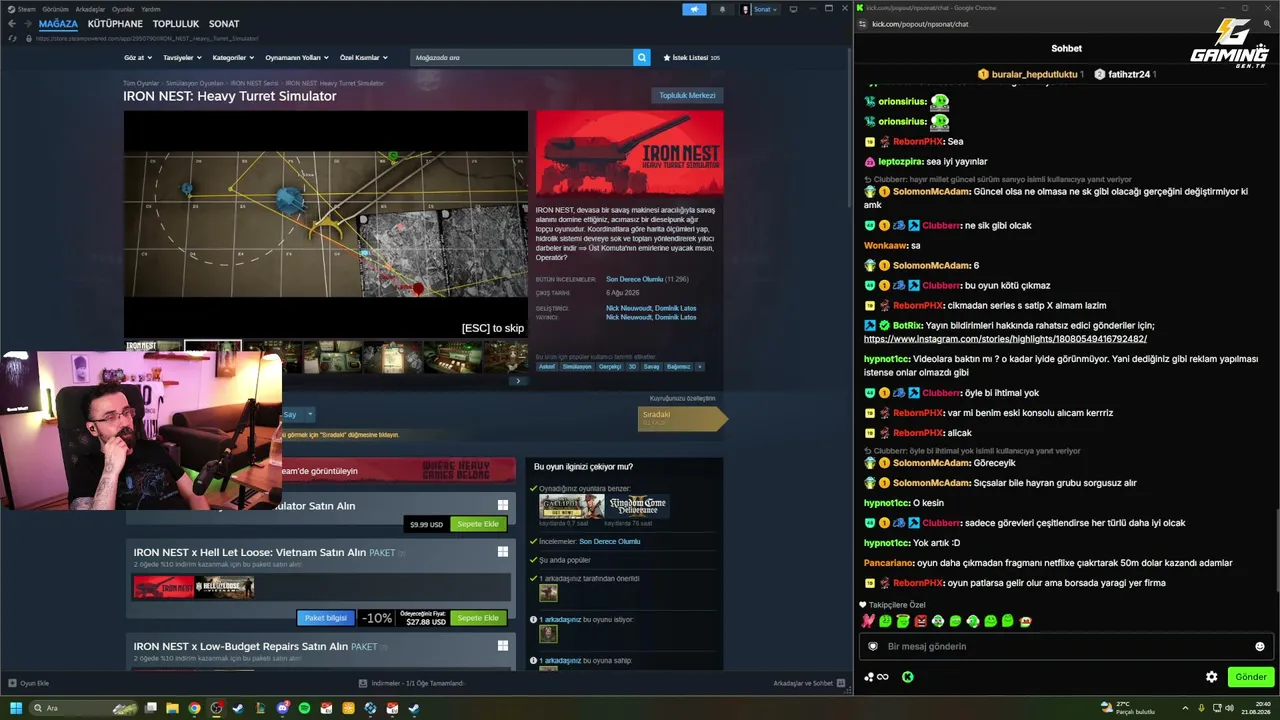Viewport: 1280px width, 720px height.
Task: Open İstek Listesi wishlist link
Action: [691, 58]
